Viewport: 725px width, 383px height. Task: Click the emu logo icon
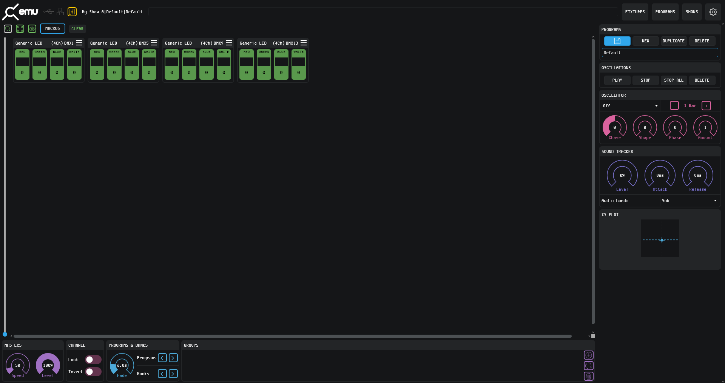point(20,12)
